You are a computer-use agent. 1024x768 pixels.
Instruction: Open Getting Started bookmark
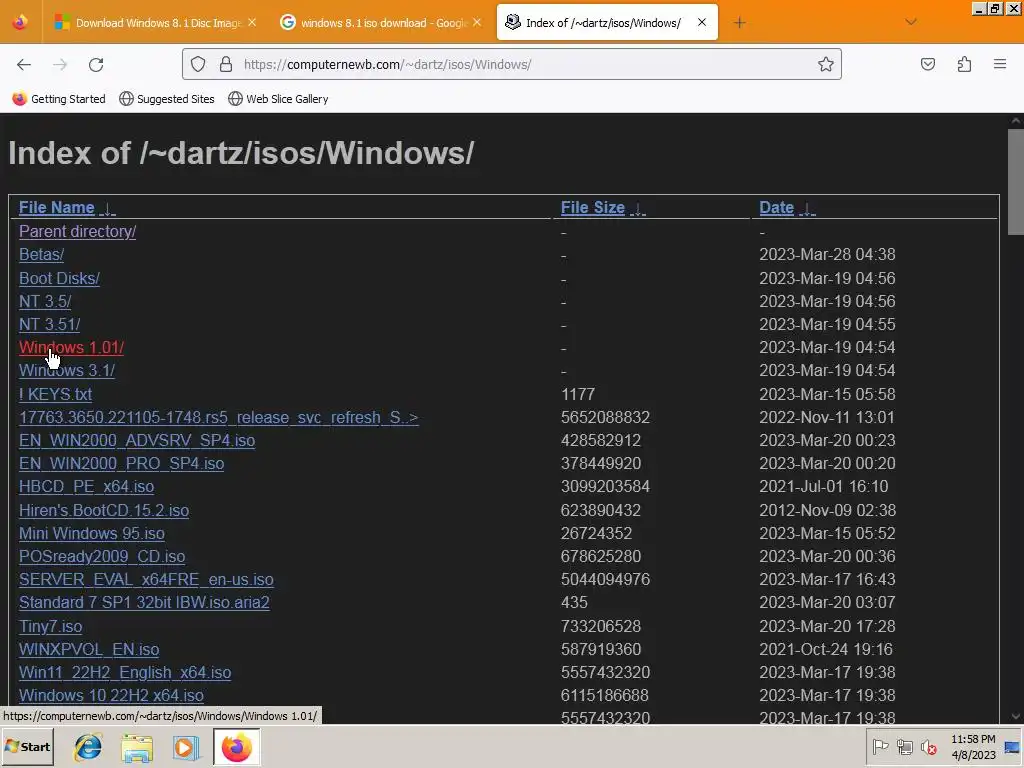click(x=59, y=99)
